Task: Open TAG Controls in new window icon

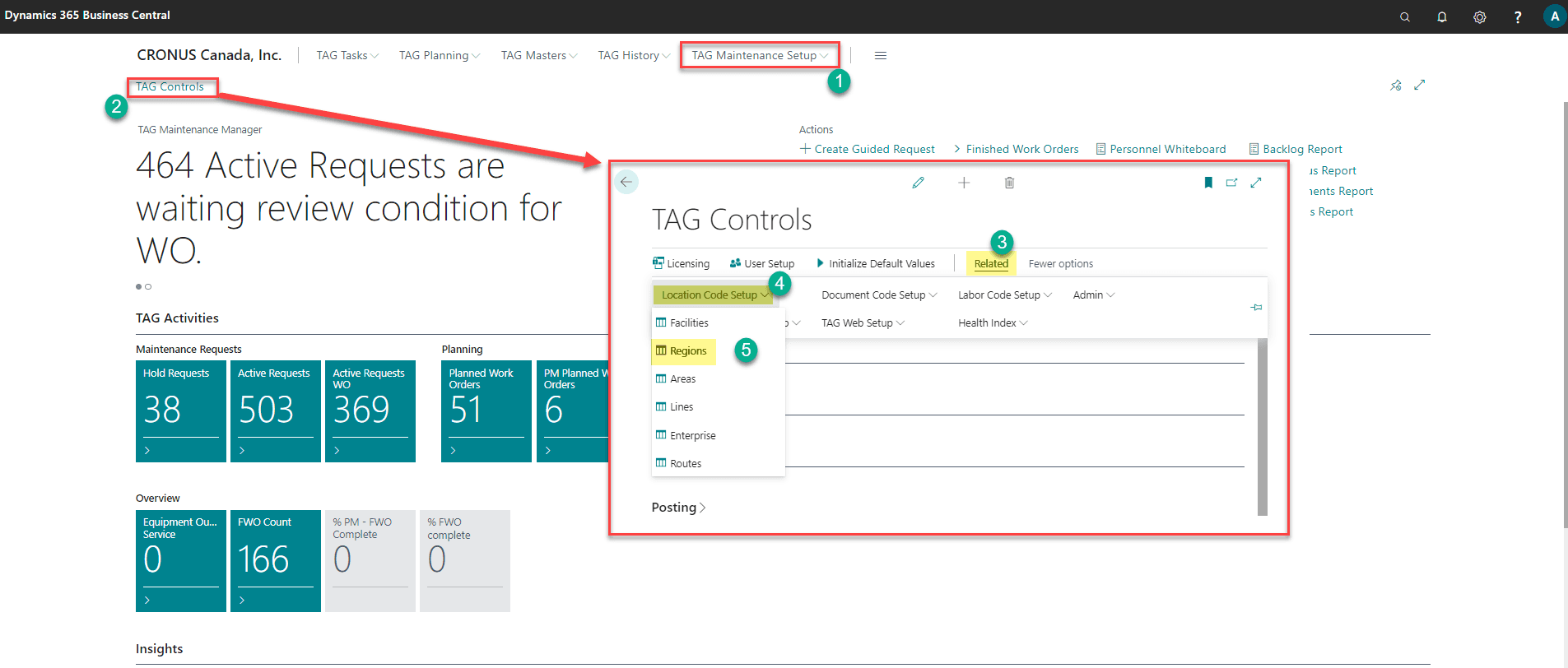Action: [1232, 183]
